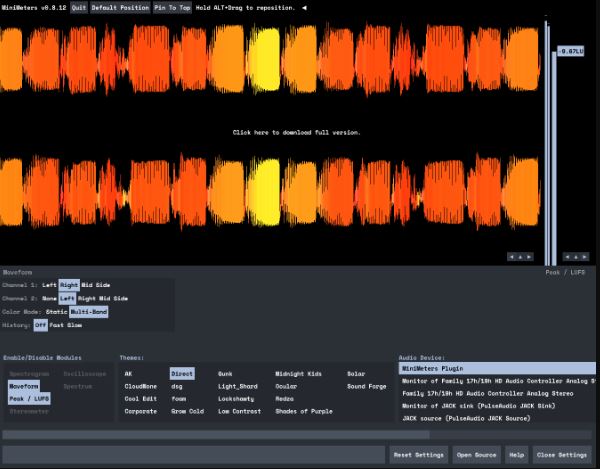Set Channel 1 to Mid
Viewport: 600px width, 469px height.
87,285
